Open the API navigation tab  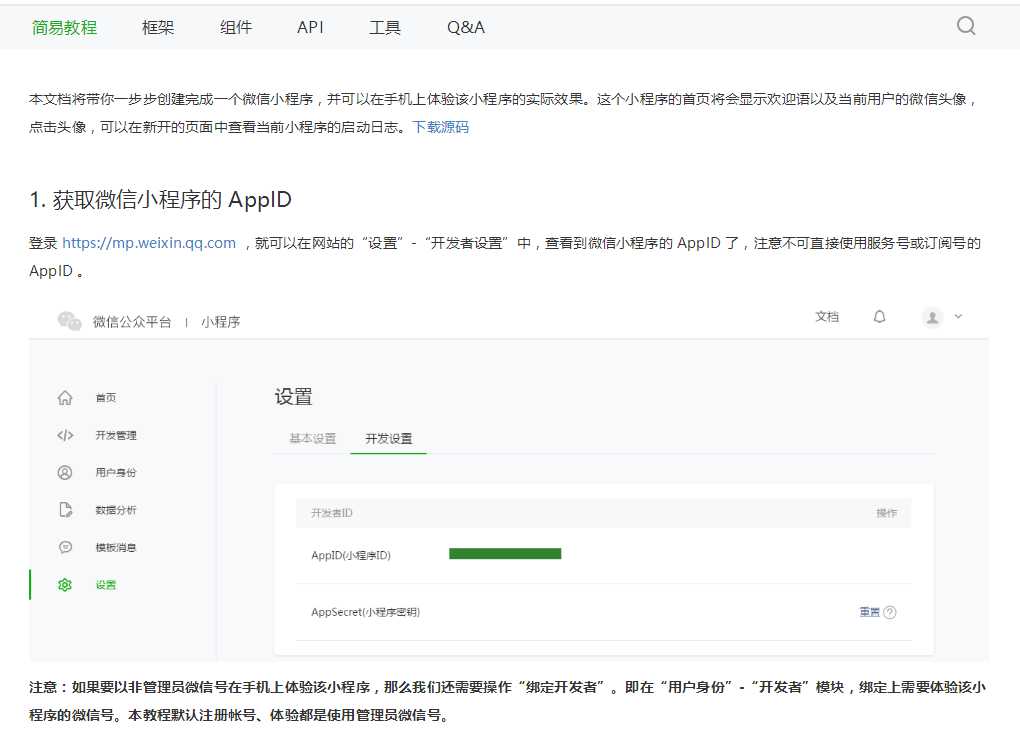tap(310, 27)
